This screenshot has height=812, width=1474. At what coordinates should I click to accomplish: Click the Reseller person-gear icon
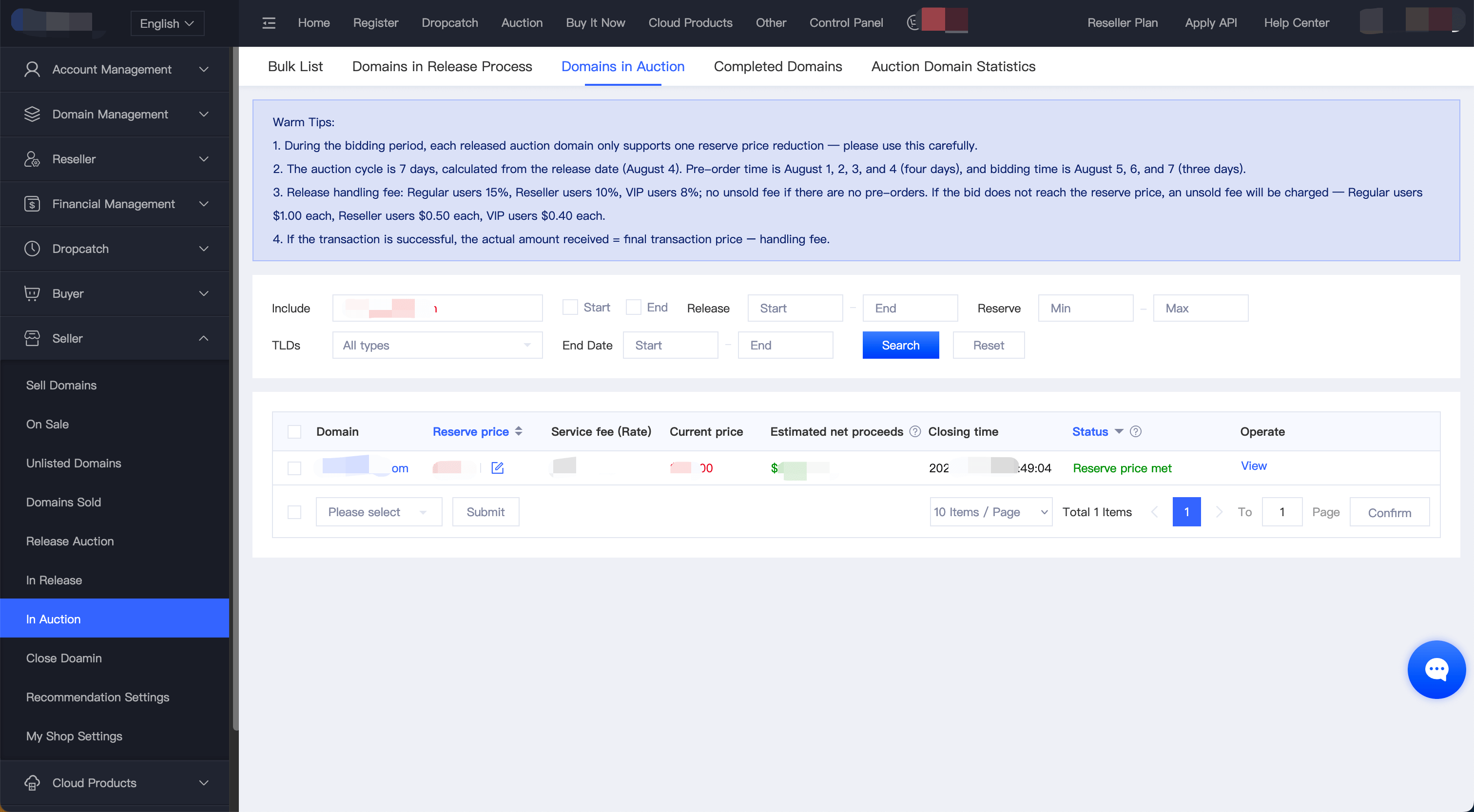tap(32, 159)
